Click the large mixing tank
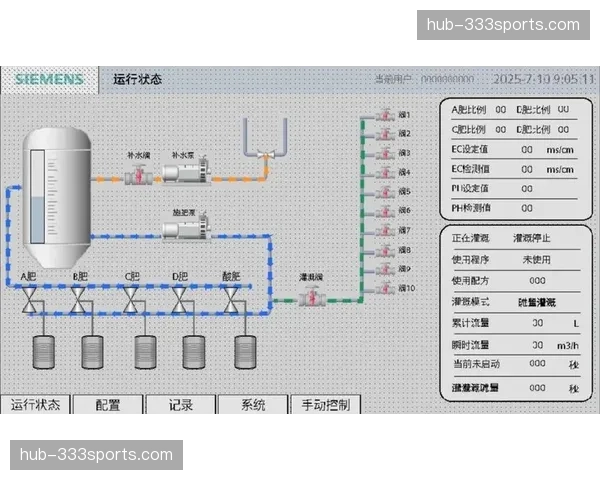Screen dimensions: 600x480 (x=57, y=197)
